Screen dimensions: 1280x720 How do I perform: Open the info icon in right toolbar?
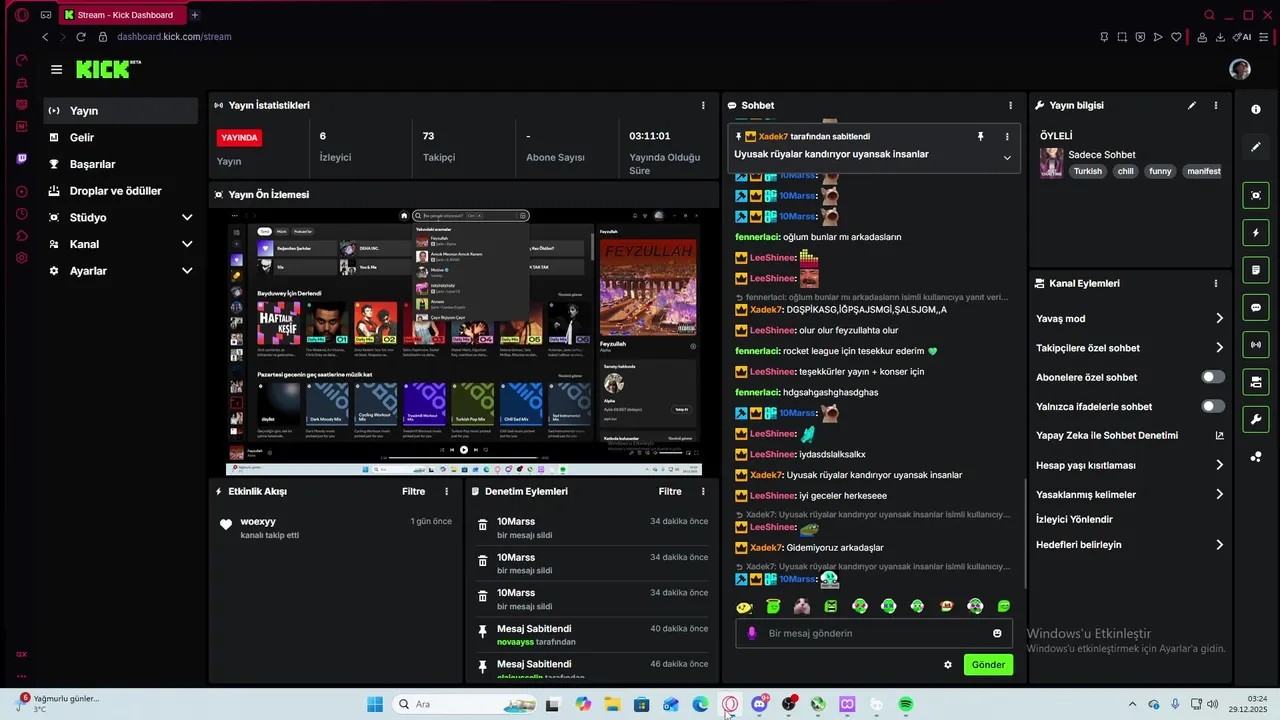1256,109
